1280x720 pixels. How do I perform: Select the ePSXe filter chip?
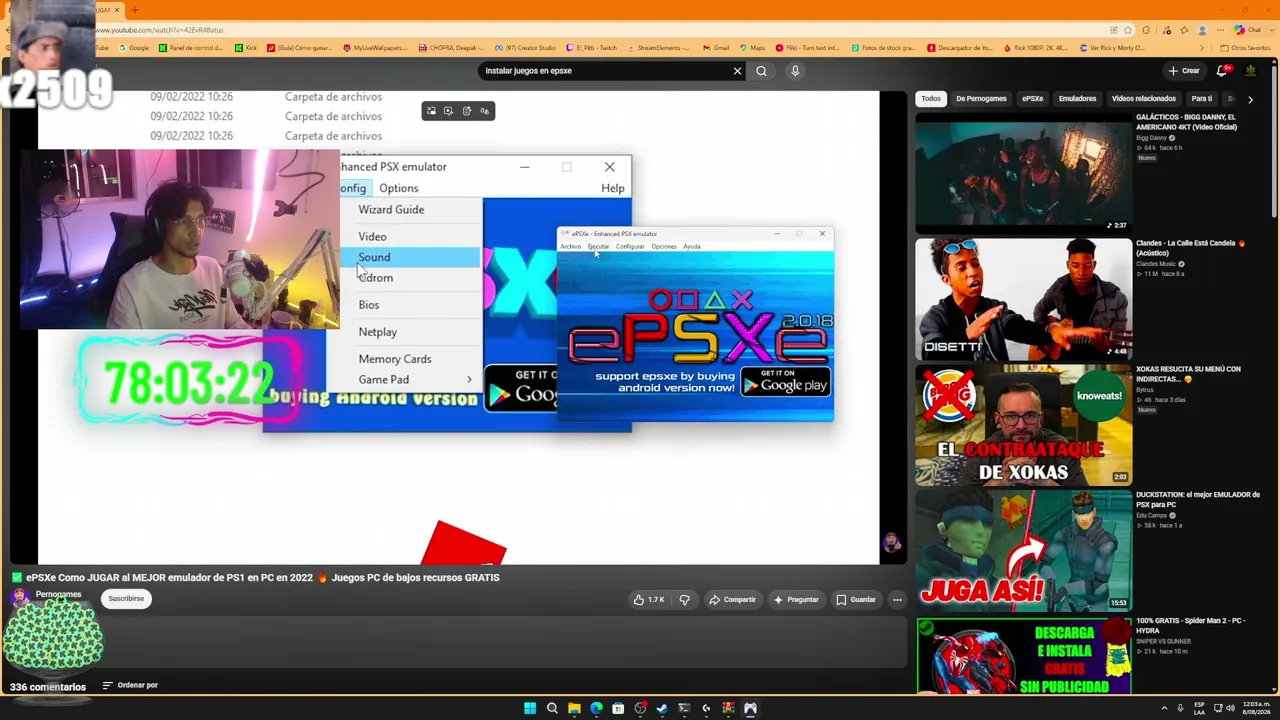coord(1032,99)
